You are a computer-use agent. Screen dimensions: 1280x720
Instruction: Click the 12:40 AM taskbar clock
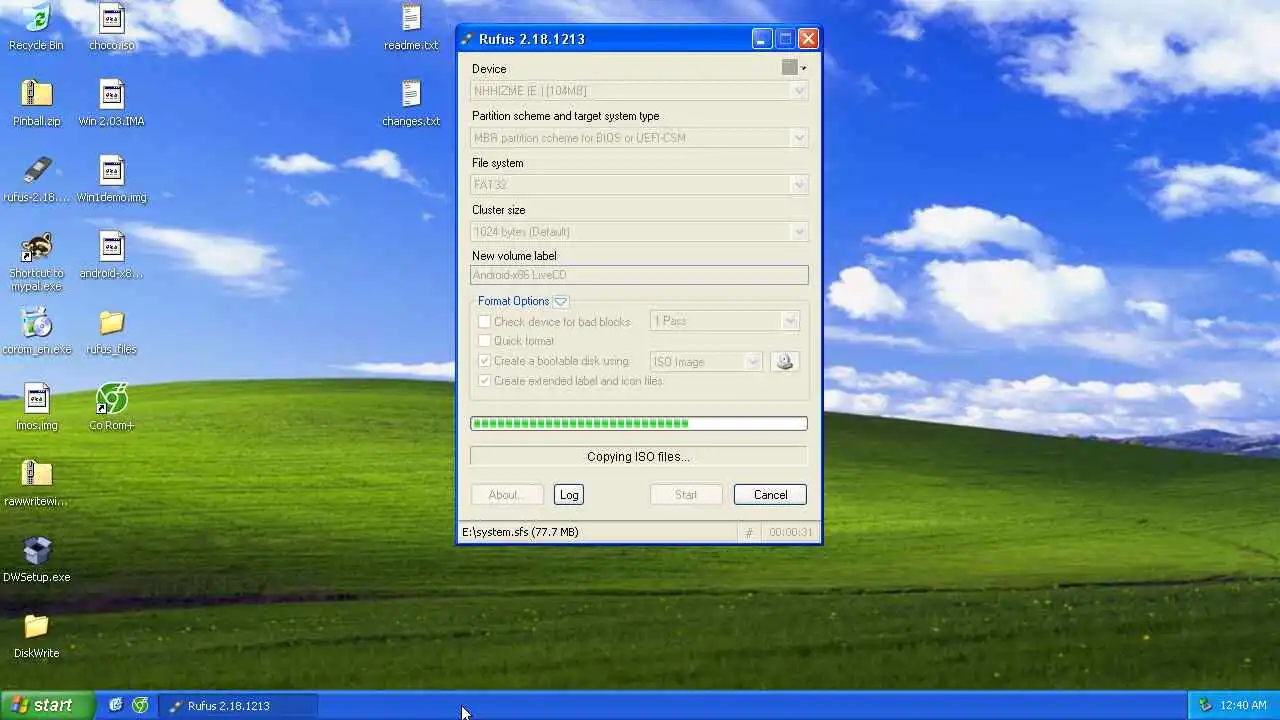1243,705
